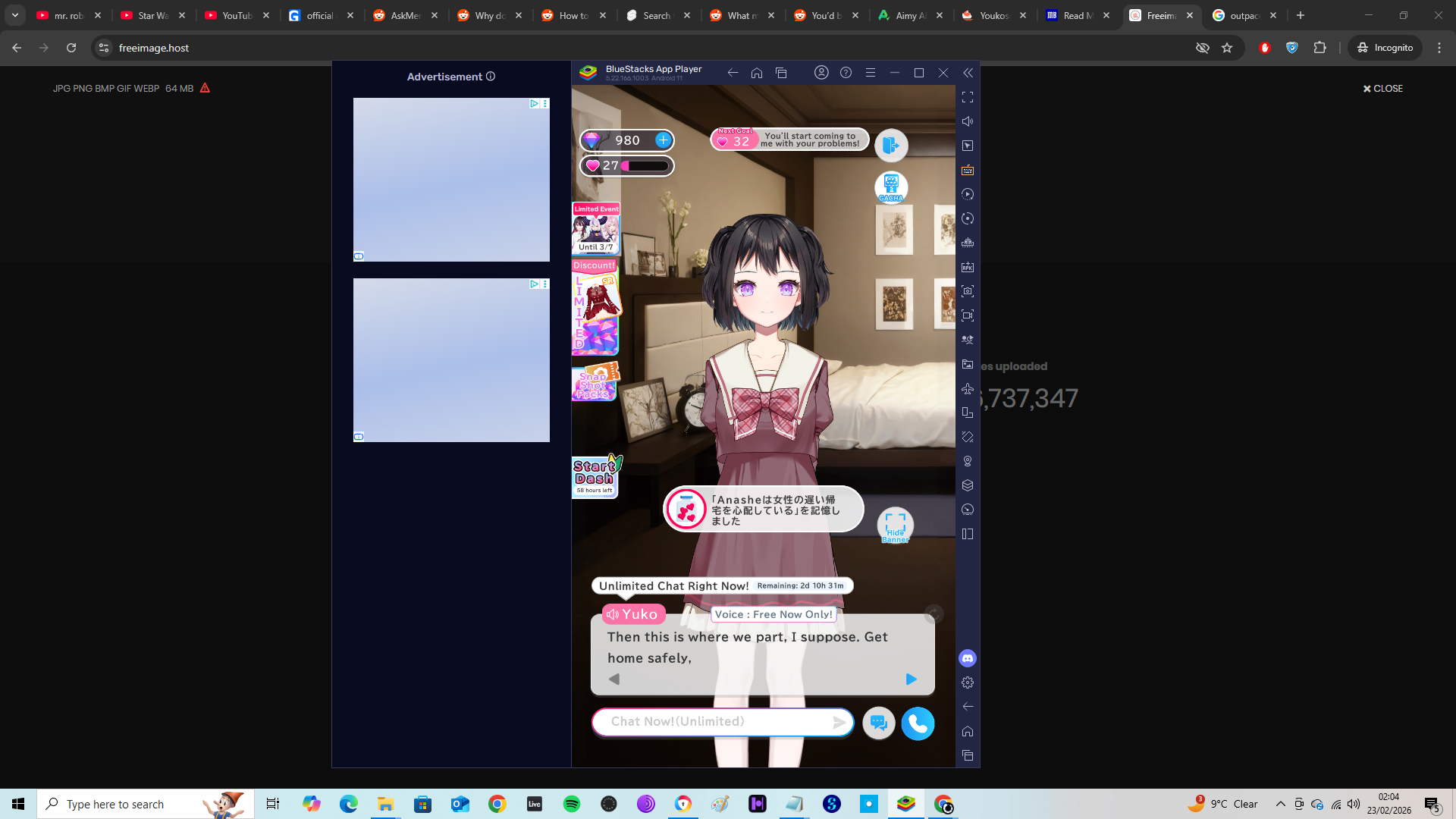Open the BlueStacks multi-instance sync icon

point(968,340)
